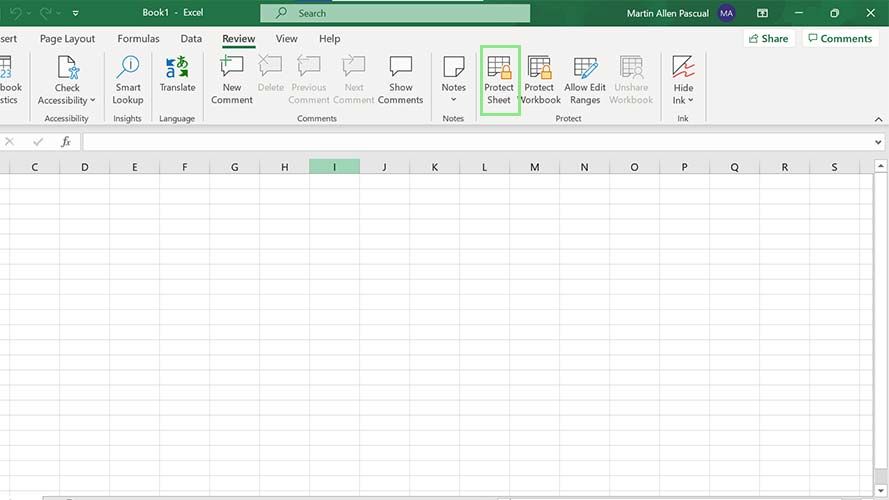The width and height of the screenshot is (889, 500).
Task: Collapse the ribbon
Action: click(x=878, y=119)
